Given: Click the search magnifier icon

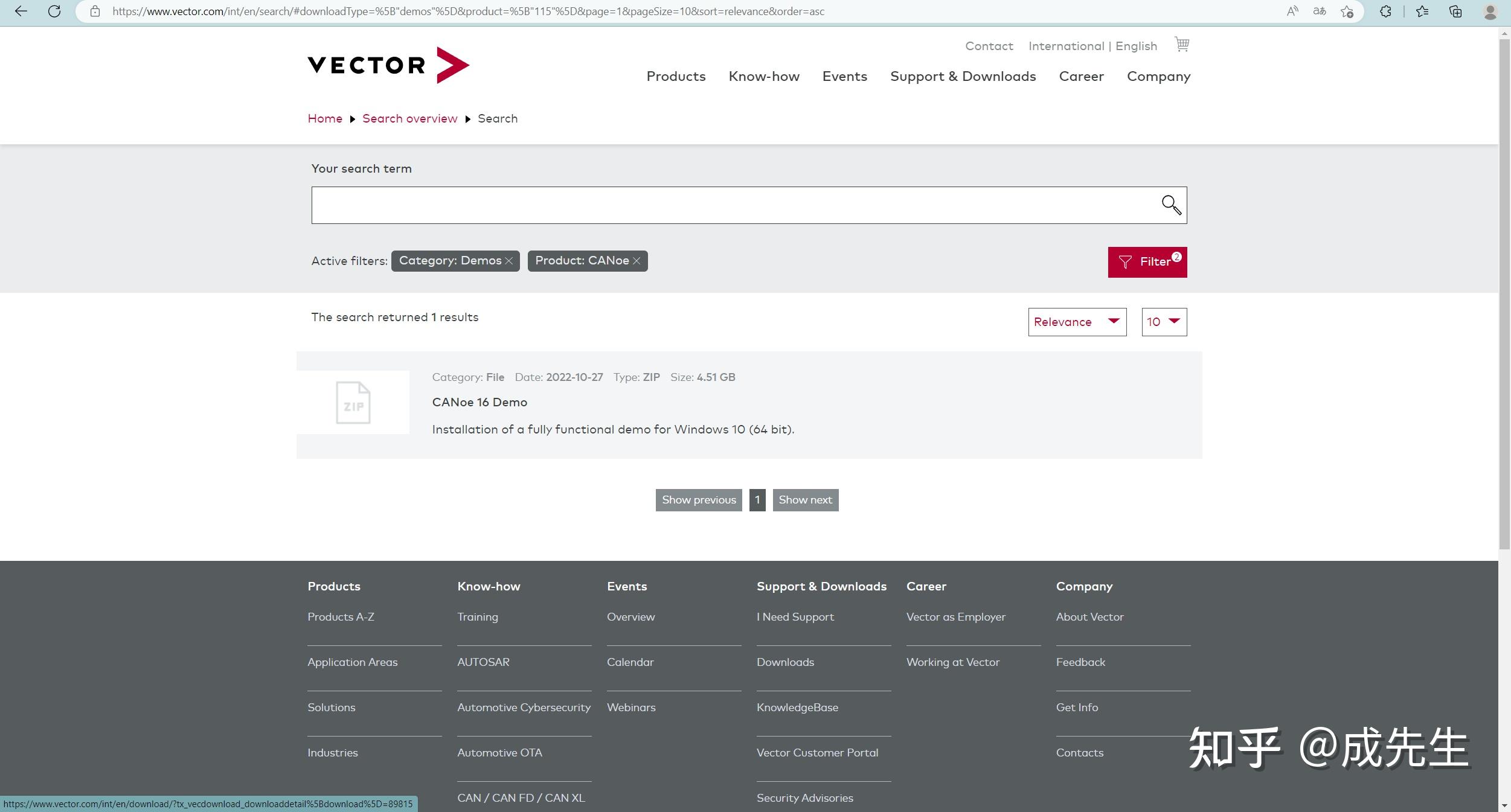Looking at the screenshot, I should [1171, 205].
